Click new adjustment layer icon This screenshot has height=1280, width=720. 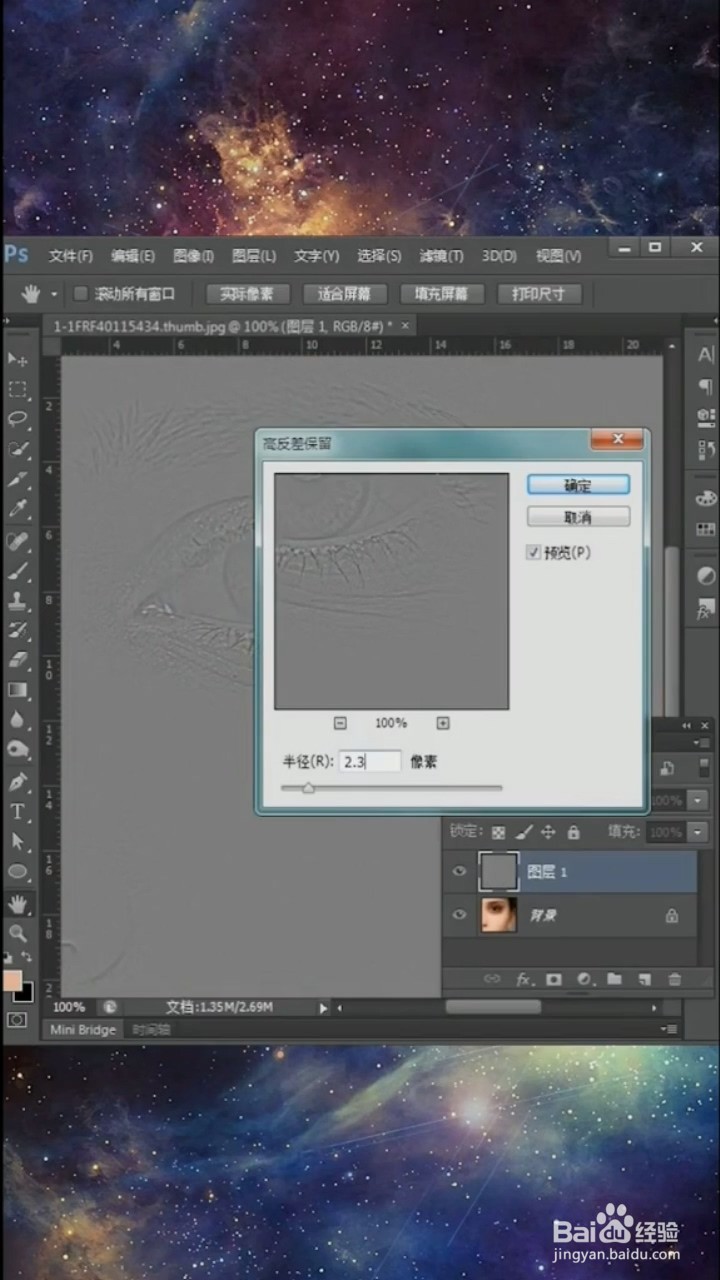tap(584, 980)
